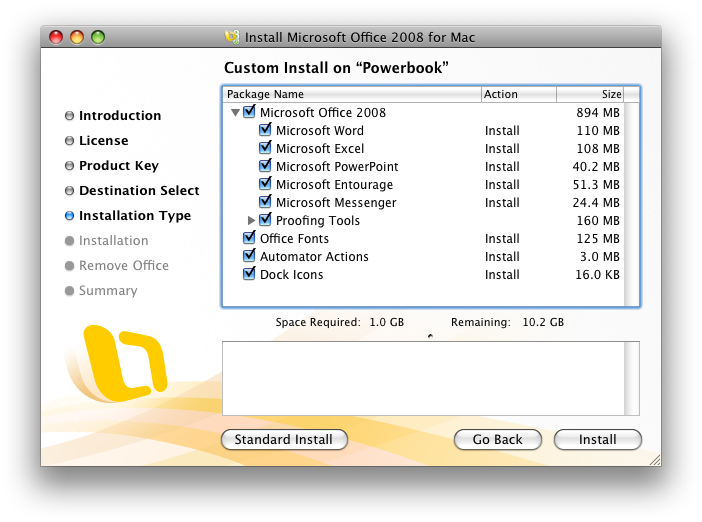Image resolution: width=702 pixels, height=522 pixels.
Task: Select the Microsoft Excel row label
Action: click(320, 148)
